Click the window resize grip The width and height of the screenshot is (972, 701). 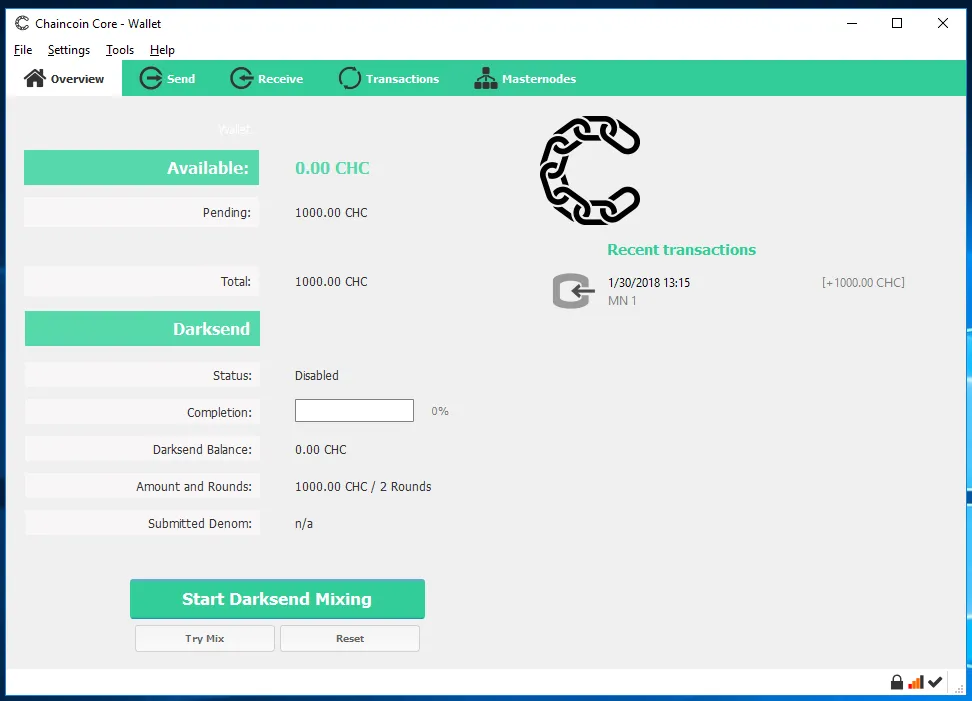pyautogui.click(x=959, y=689)
